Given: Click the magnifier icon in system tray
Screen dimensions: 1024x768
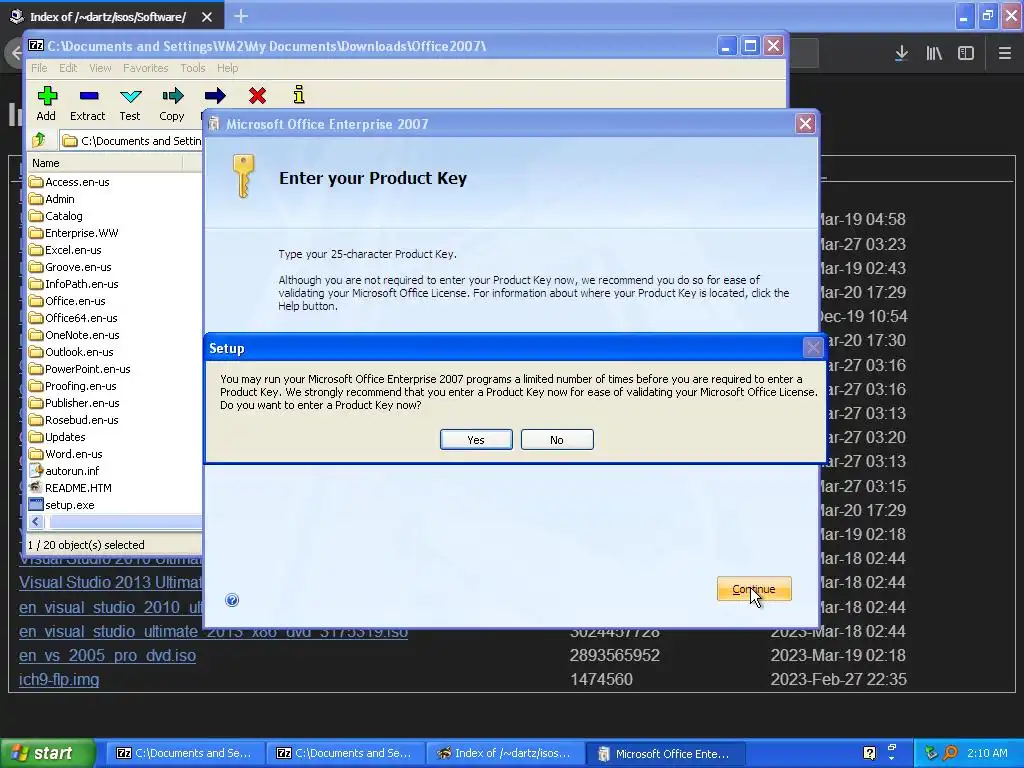Looking at the screenshot, I should (951, 753).
